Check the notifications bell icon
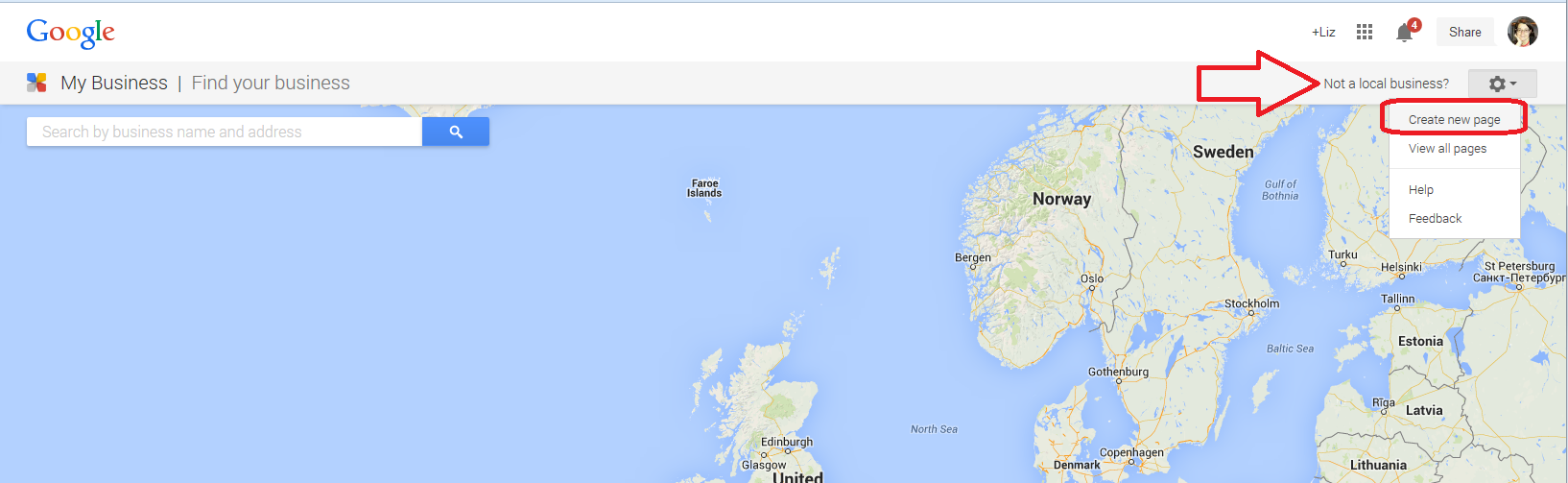 1406,32
